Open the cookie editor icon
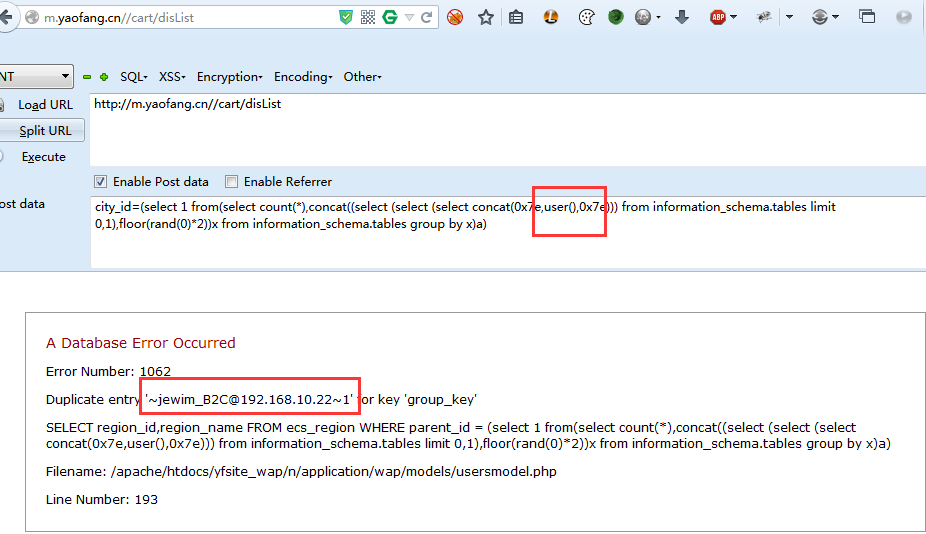This screenshot has width=926, height=534. [586, 18]
